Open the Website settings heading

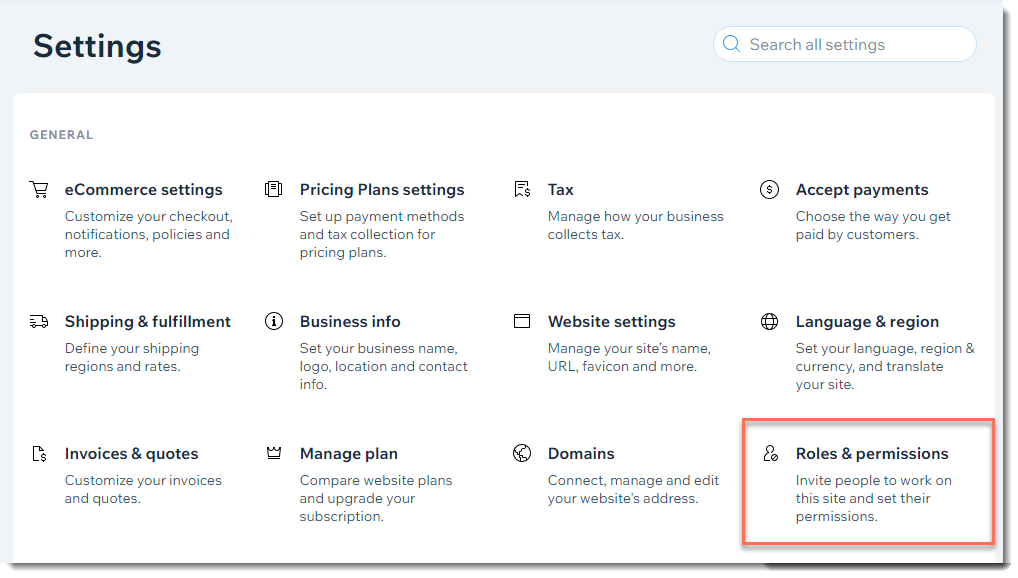(612, 321)
